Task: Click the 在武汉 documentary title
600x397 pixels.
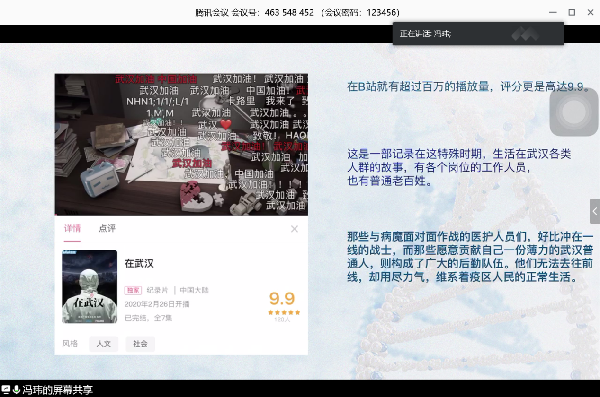Action: [x=139, y=263]
